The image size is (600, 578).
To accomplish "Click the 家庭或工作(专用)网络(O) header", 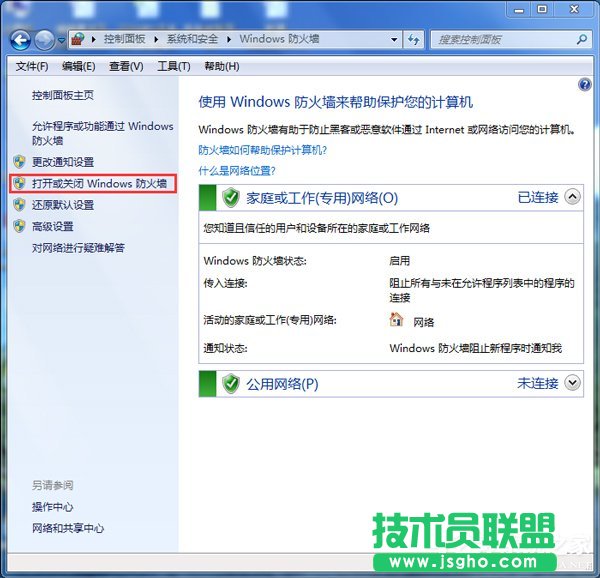I will click(x=322, y=198).
